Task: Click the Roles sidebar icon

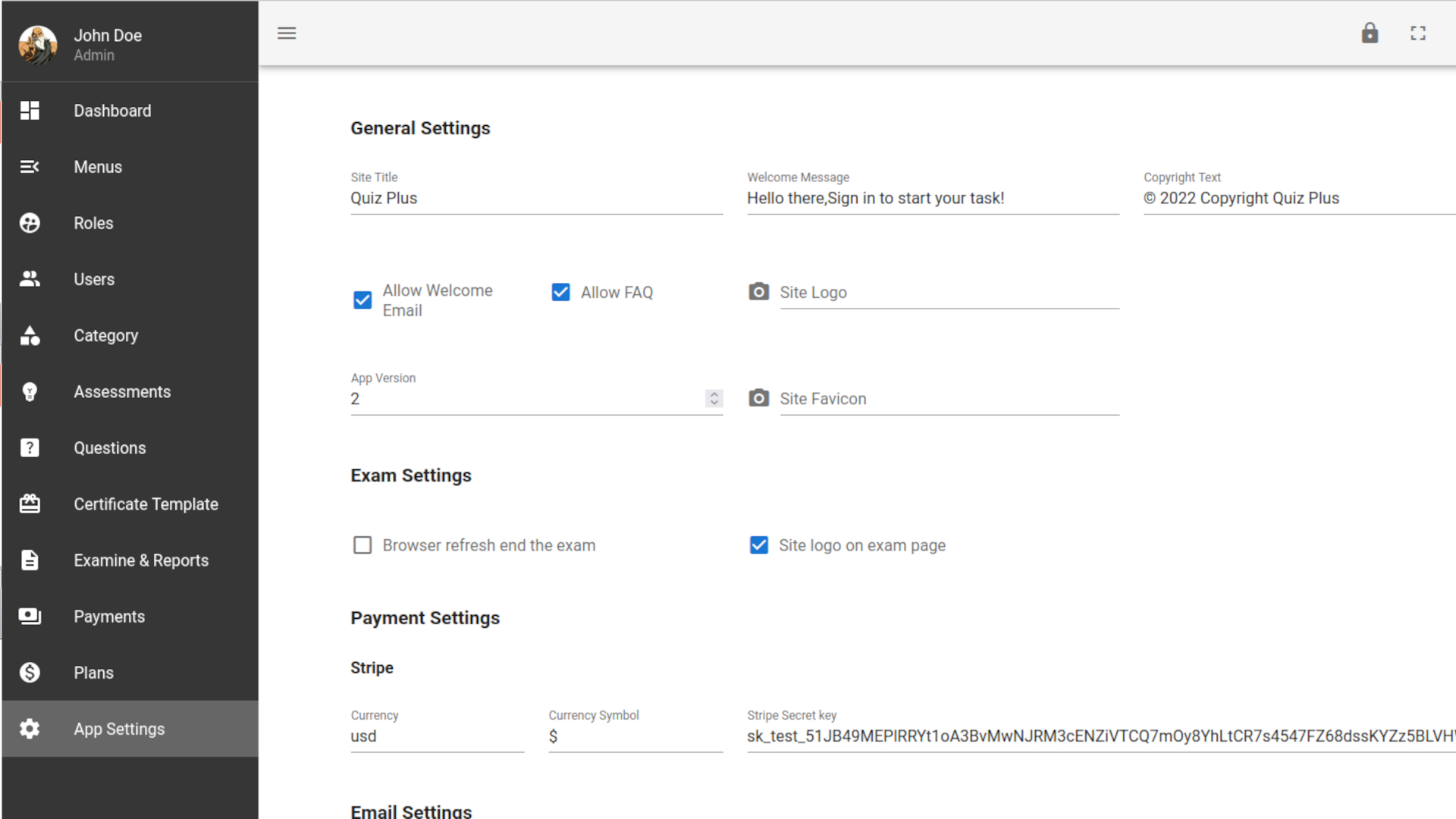Action: tap(30, 223)
